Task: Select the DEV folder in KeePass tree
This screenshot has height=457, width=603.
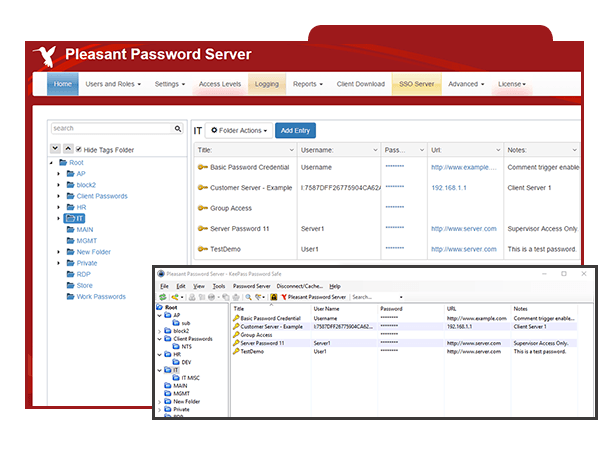Action: (182, 362)
